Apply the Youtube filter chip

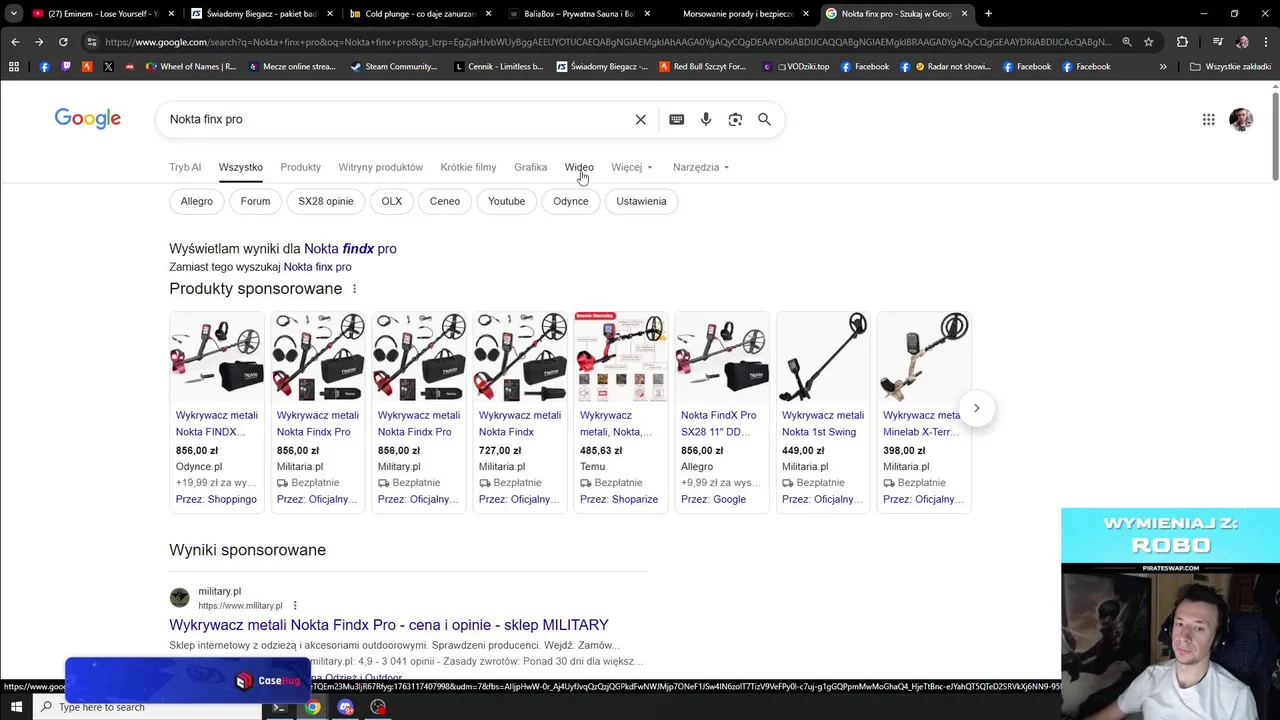point(506,201)
